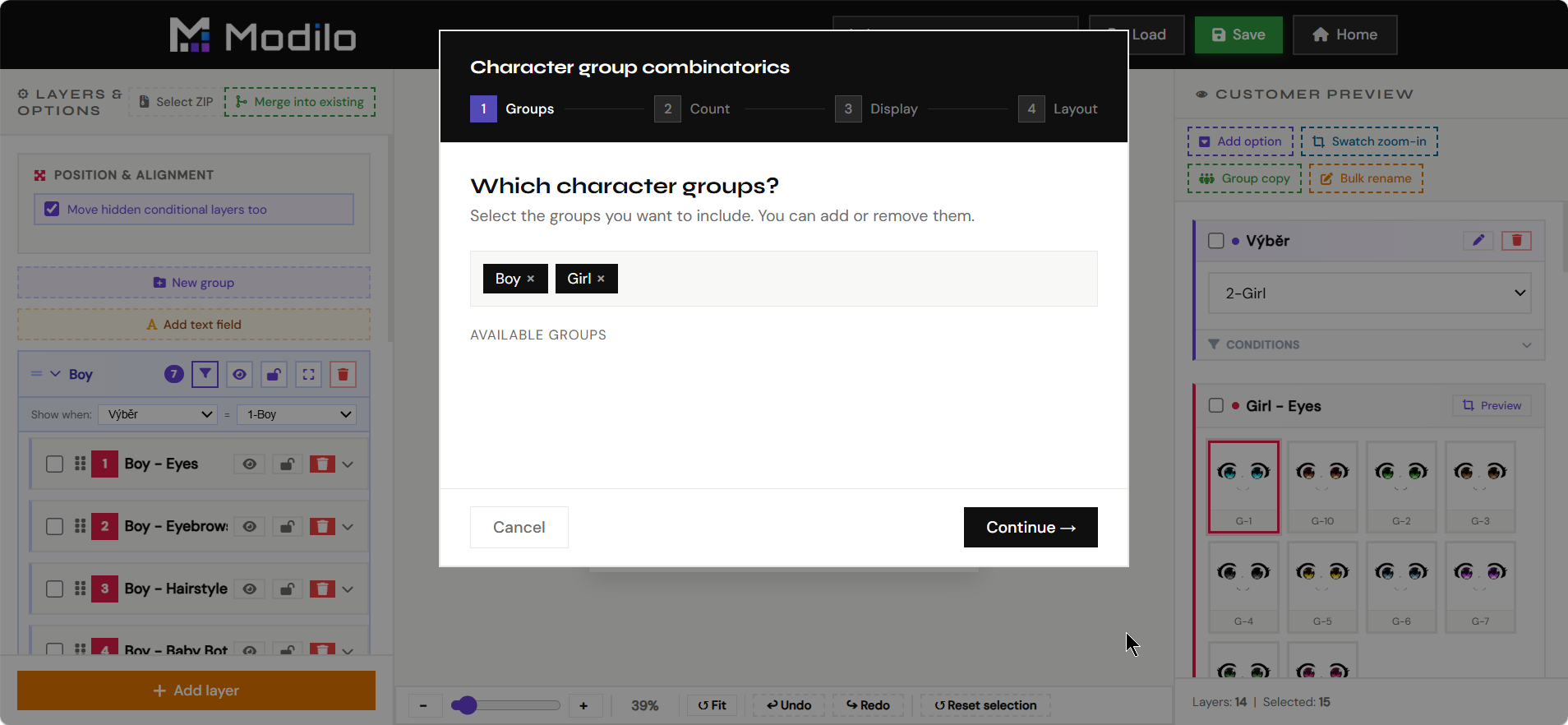Click zoom in plus button
Viewport: 1568px width, 725px height.
tap(583, 705)
